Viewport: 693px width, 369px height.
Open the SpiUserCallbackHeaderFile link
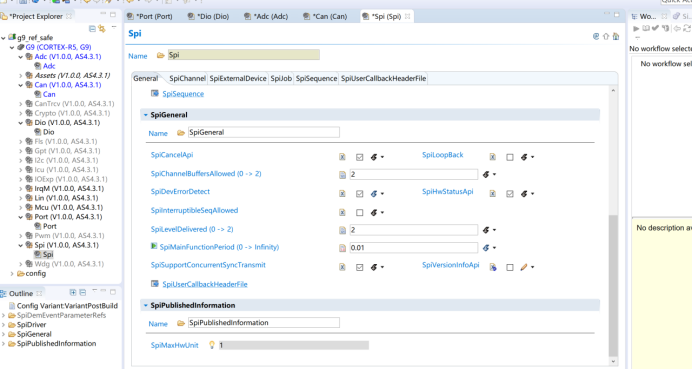[205, 284]
